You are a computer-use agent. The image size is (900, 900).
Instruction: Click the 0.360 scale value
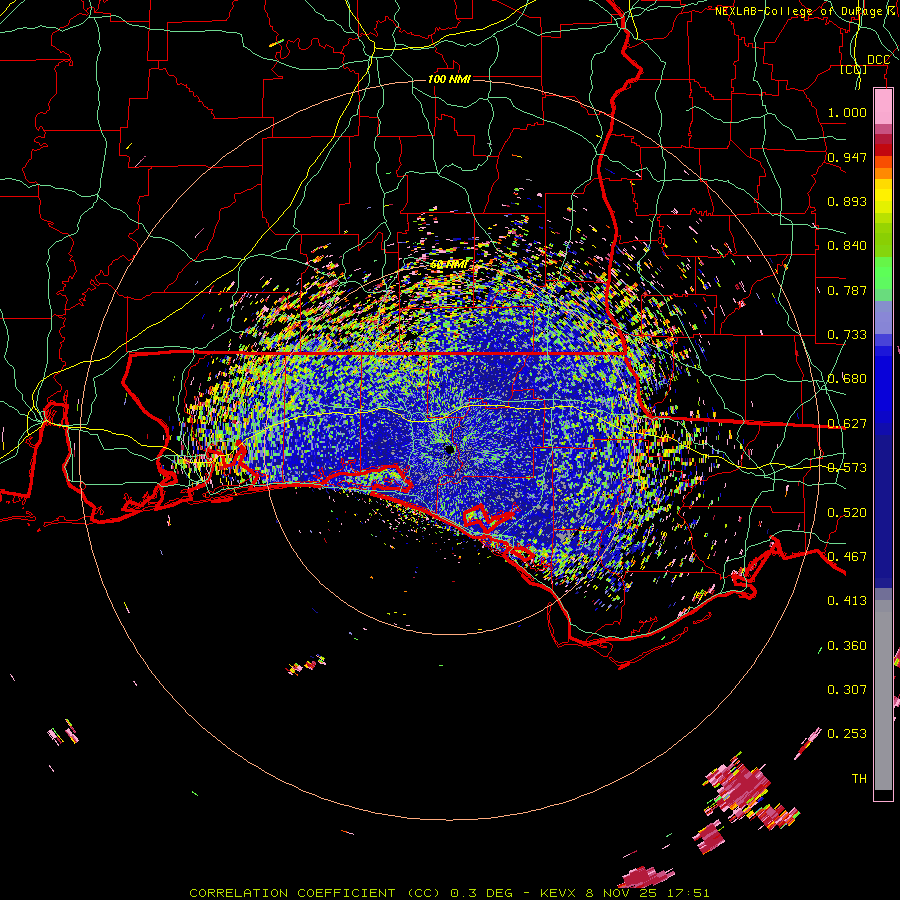[847, 646]
